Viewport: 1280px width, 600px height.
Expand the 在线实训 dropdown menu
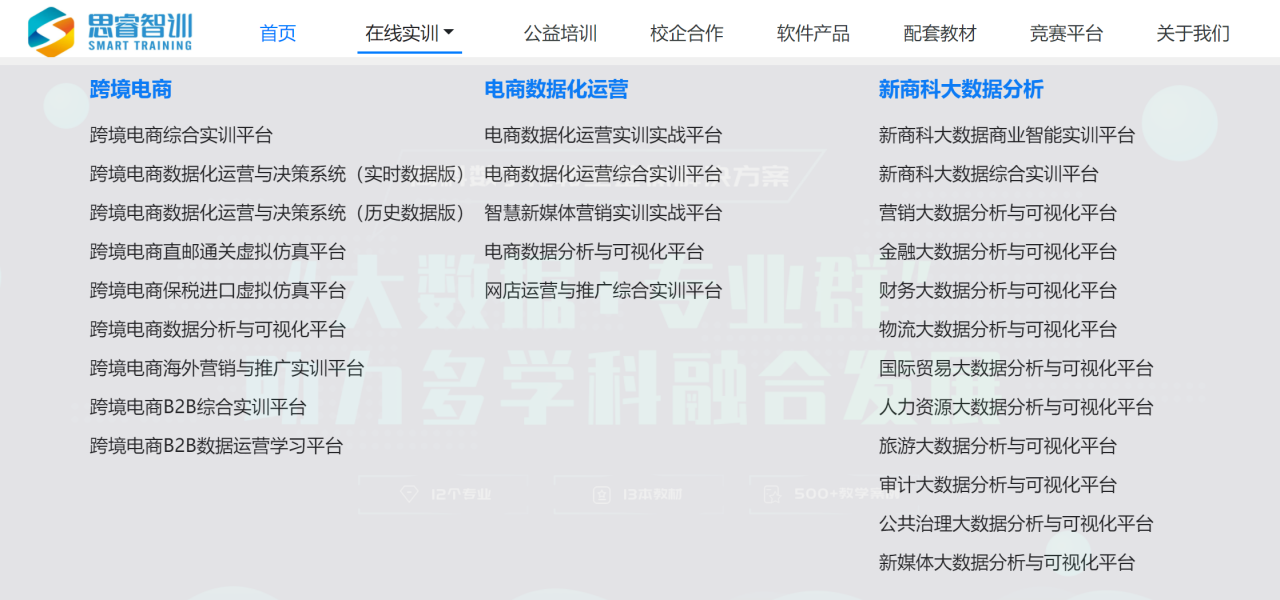point(409,34)
